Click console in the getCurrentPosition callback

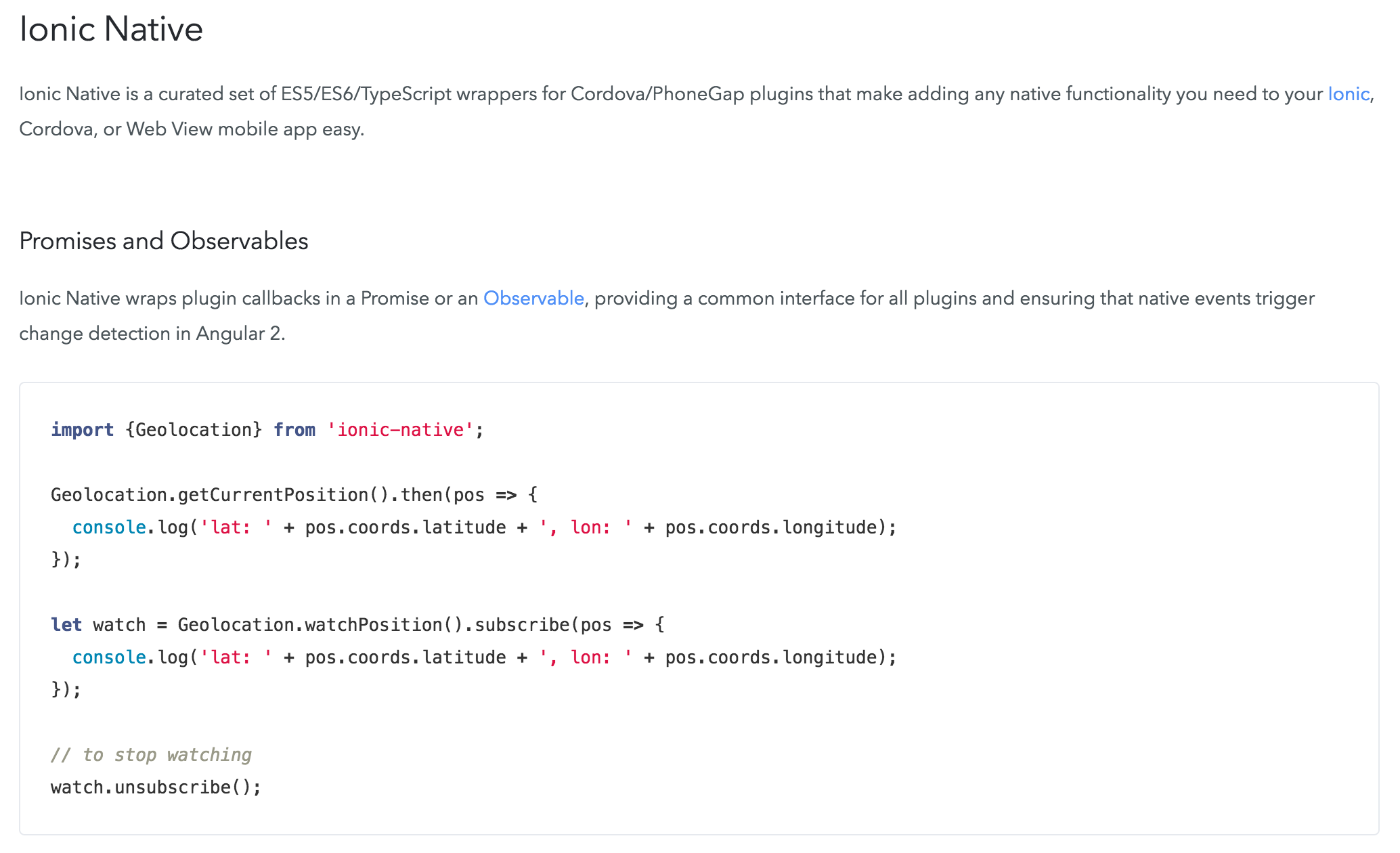click(109, 527)
